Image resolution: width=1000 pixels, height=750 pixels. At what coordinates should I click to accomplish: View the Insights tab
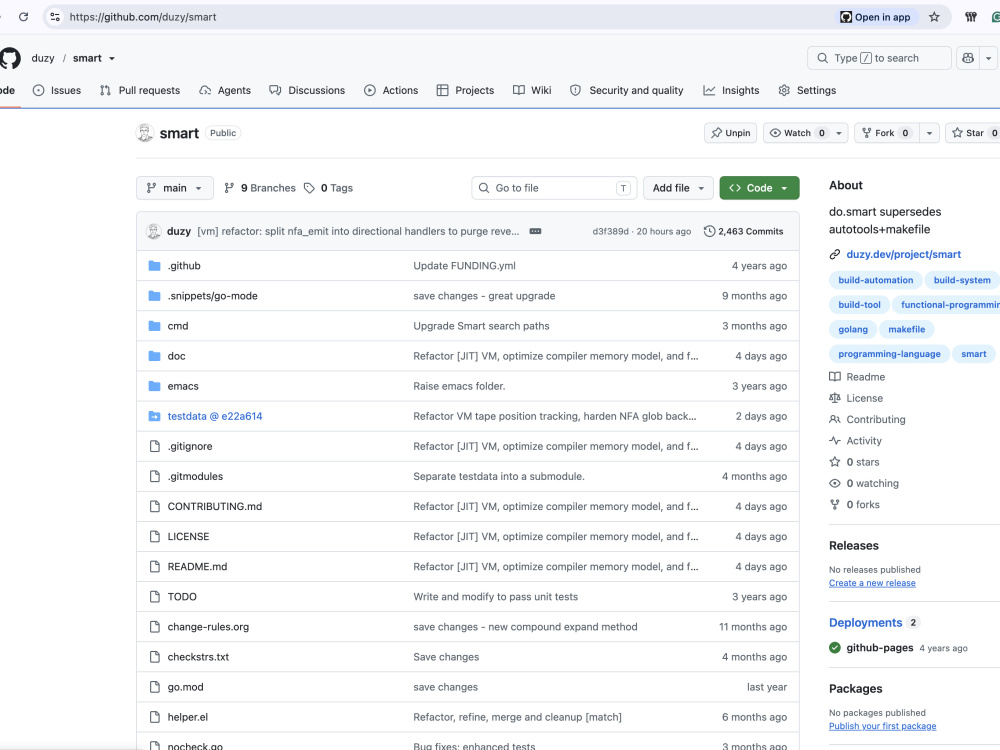coord(732,91)
